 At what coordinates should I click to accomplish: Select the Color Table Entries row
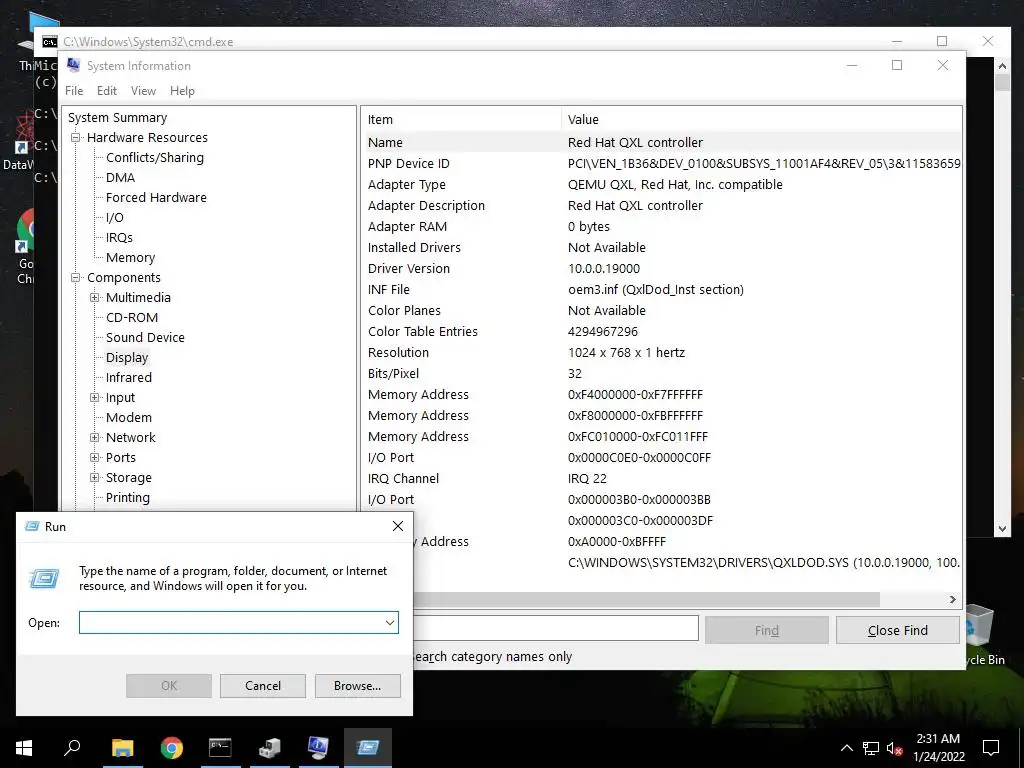pyautogui.click(x=661, y=332)
